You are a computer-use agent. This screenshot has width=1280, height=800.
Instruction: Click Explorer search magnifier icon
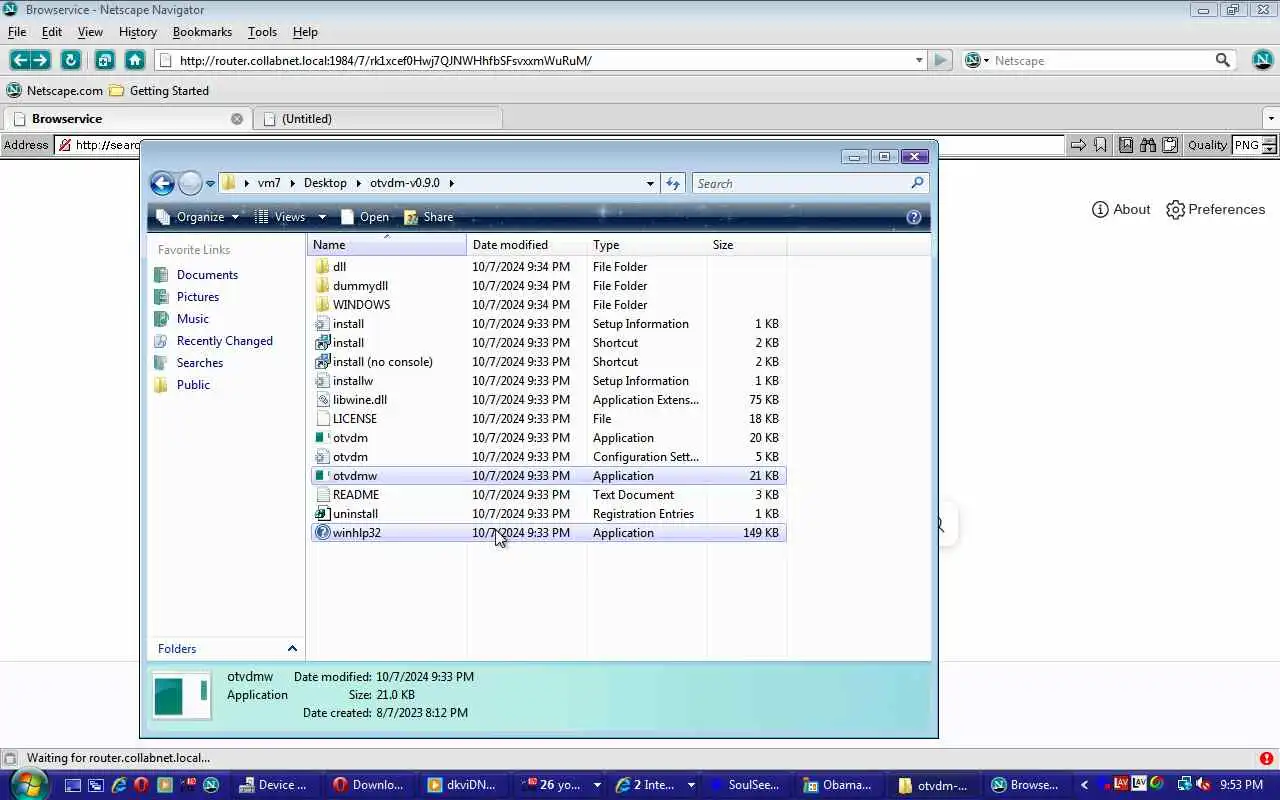point(917,183)
